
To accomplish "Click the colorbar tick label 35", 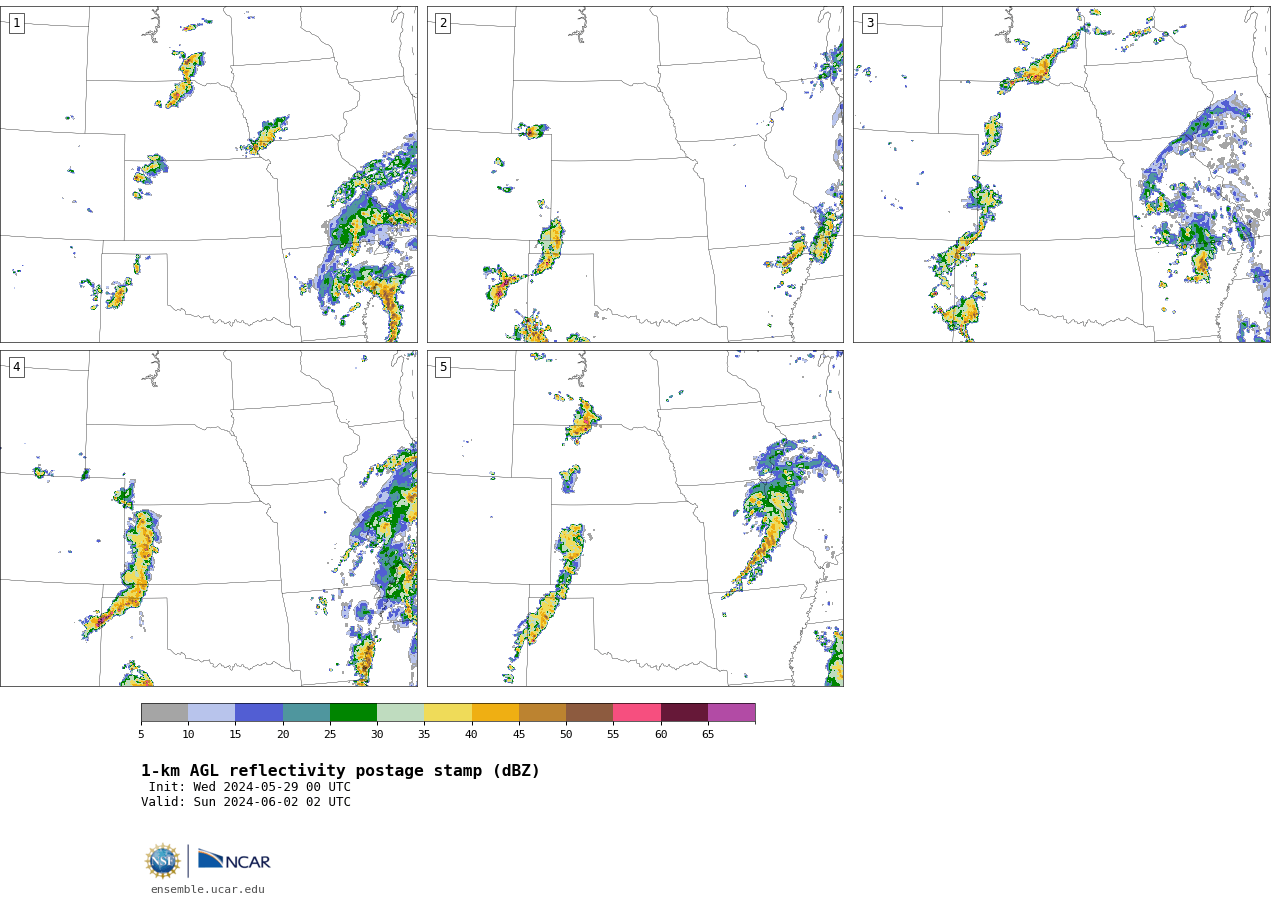I will point(424,735).
